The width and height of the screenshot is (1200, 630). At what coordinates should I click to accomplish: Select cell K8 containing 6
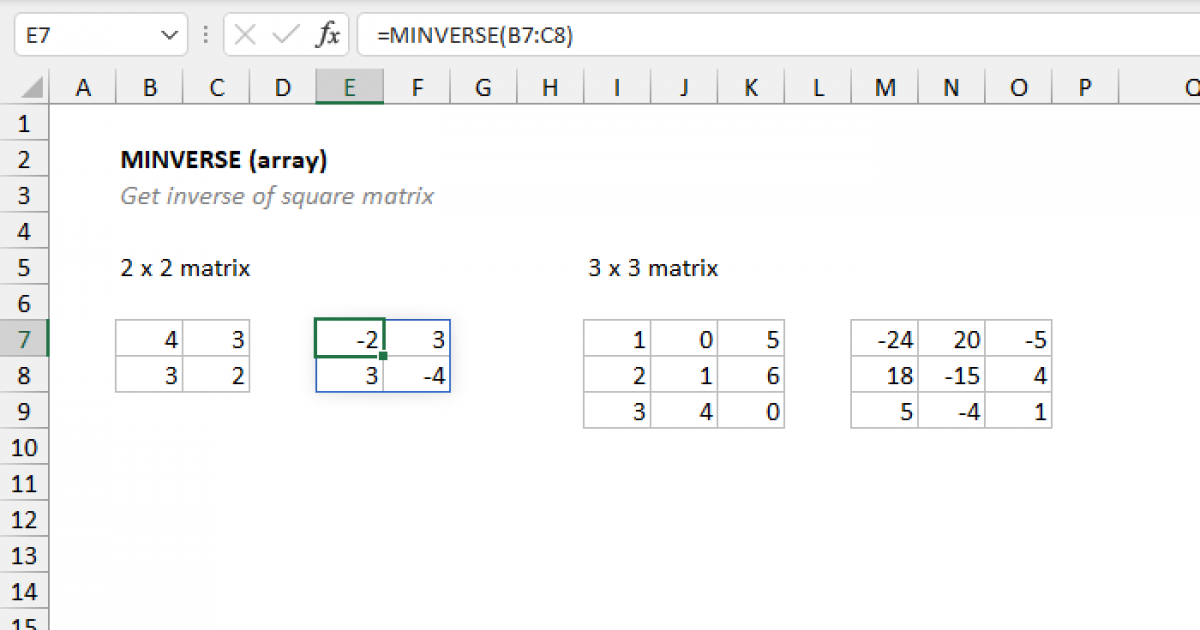(751, 376)
